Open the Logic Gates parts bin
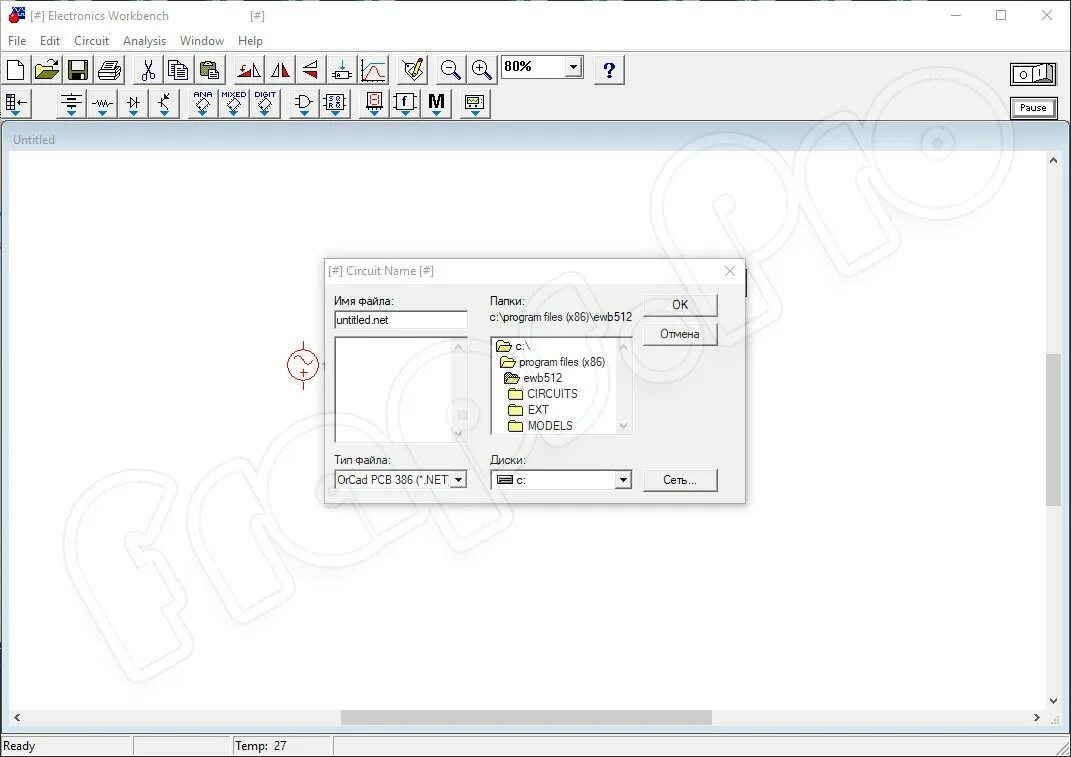The image size is (1071, 757). pyautogui.click(x=303, y=104)
